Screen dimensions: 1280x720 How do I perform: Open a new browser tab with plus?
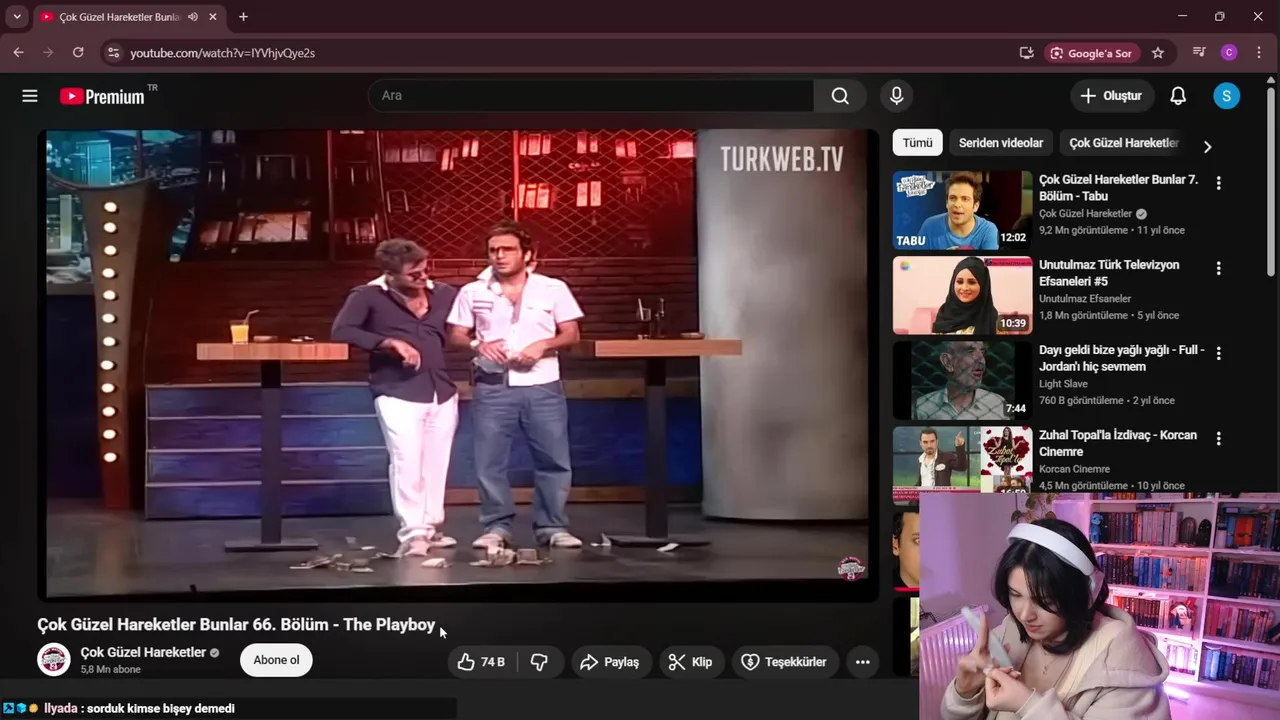(243, 17)
